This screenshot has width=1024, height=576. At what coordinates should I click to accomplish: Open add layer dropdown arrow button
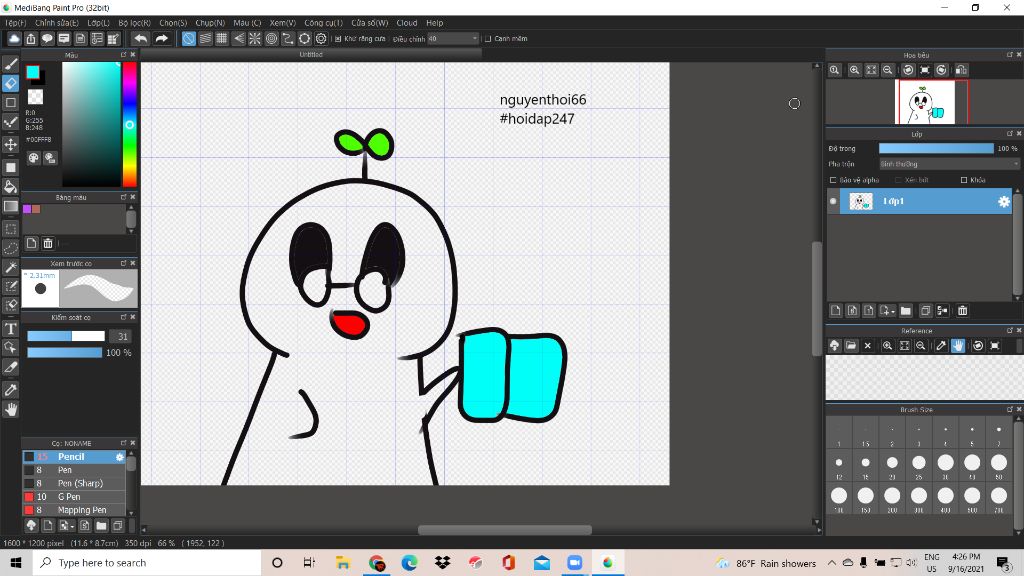pyautogui.click(x=887, y=311)
